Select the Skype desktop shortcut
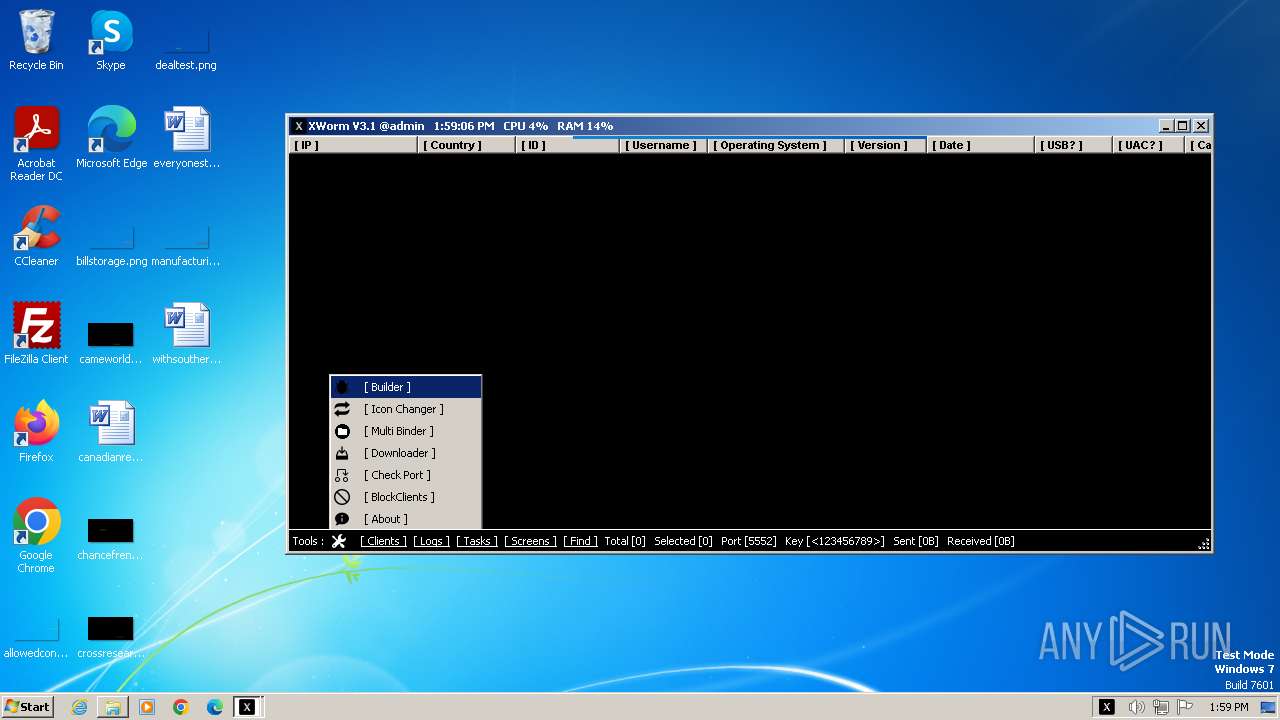This screenshot has height=720, width=1280. pyautogui.click(x=111, y=41)
